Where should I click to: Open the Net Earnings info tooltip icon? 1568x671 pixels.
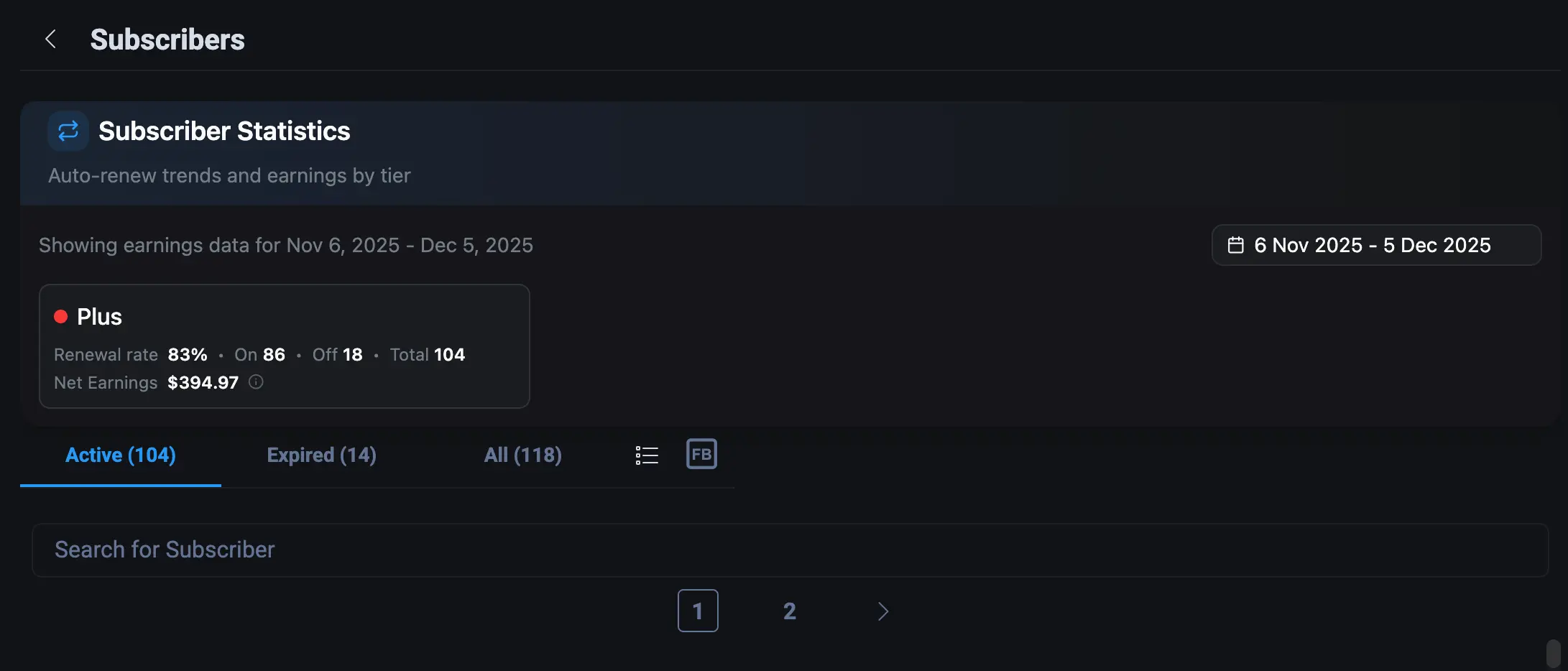point(255,382)
